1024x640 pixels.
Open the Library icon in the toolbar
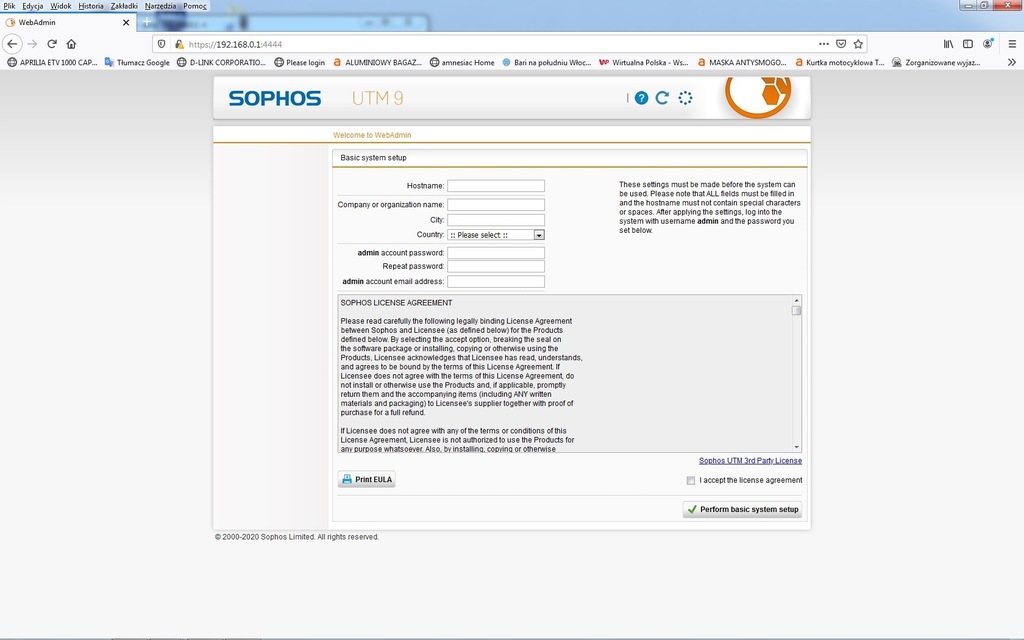pyautogui.click(x=948, y=44)
